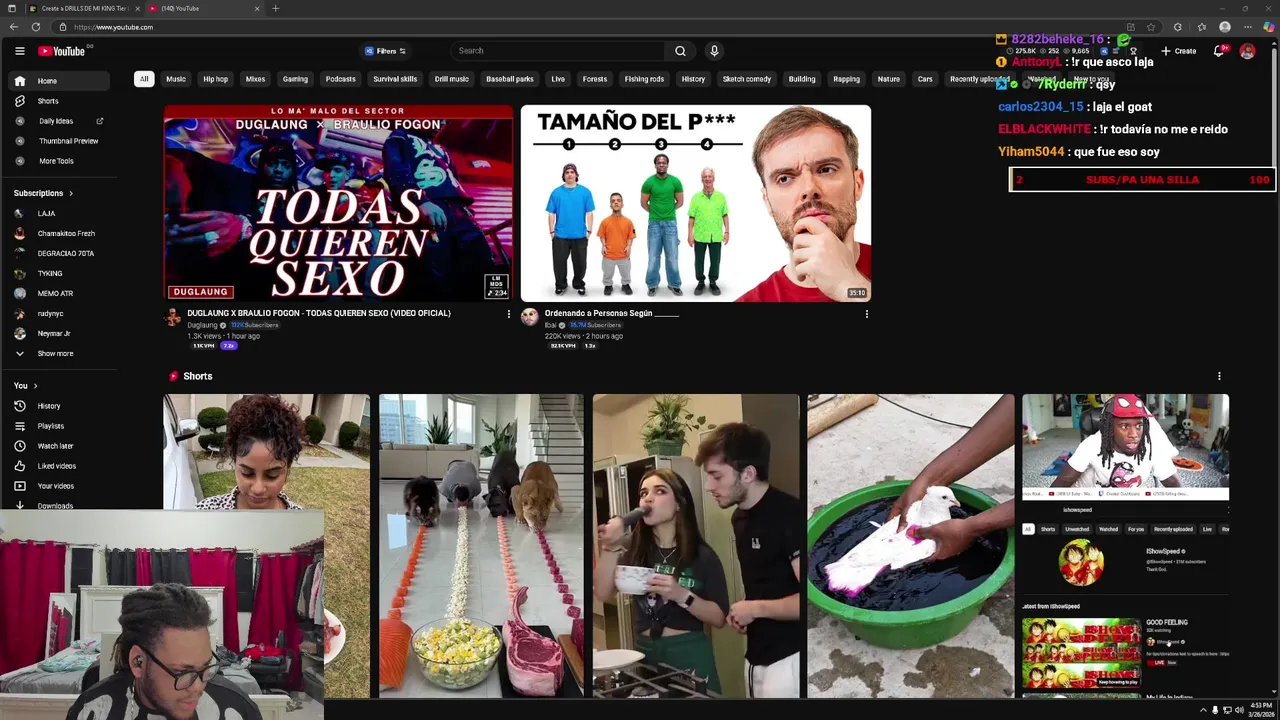Open YouTube notifications bell
The height and width of the screenshot is (720, 1280).
pyautogui.click(x=1218, y=51)
